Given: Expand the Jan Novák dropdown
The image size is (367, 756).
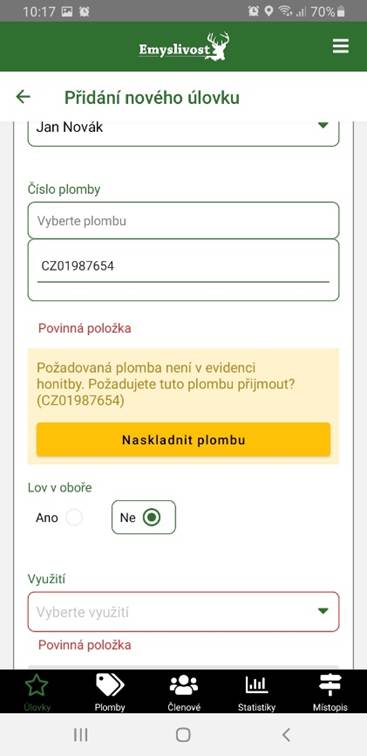Looking at the screenshot, I should tap(184, 130).
